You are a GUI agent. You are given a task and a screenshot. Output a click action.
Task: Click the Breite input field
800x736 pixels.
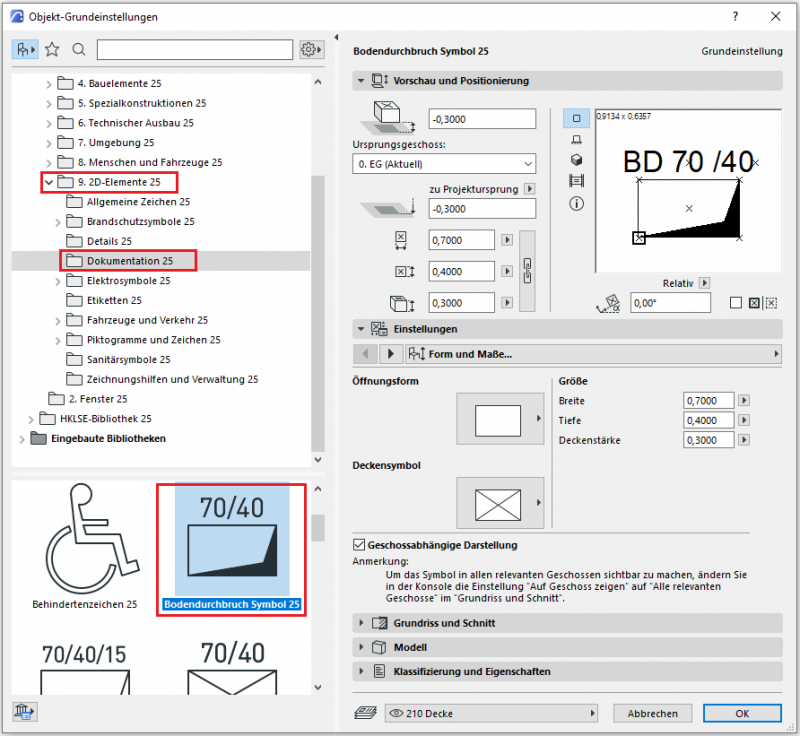707,401
